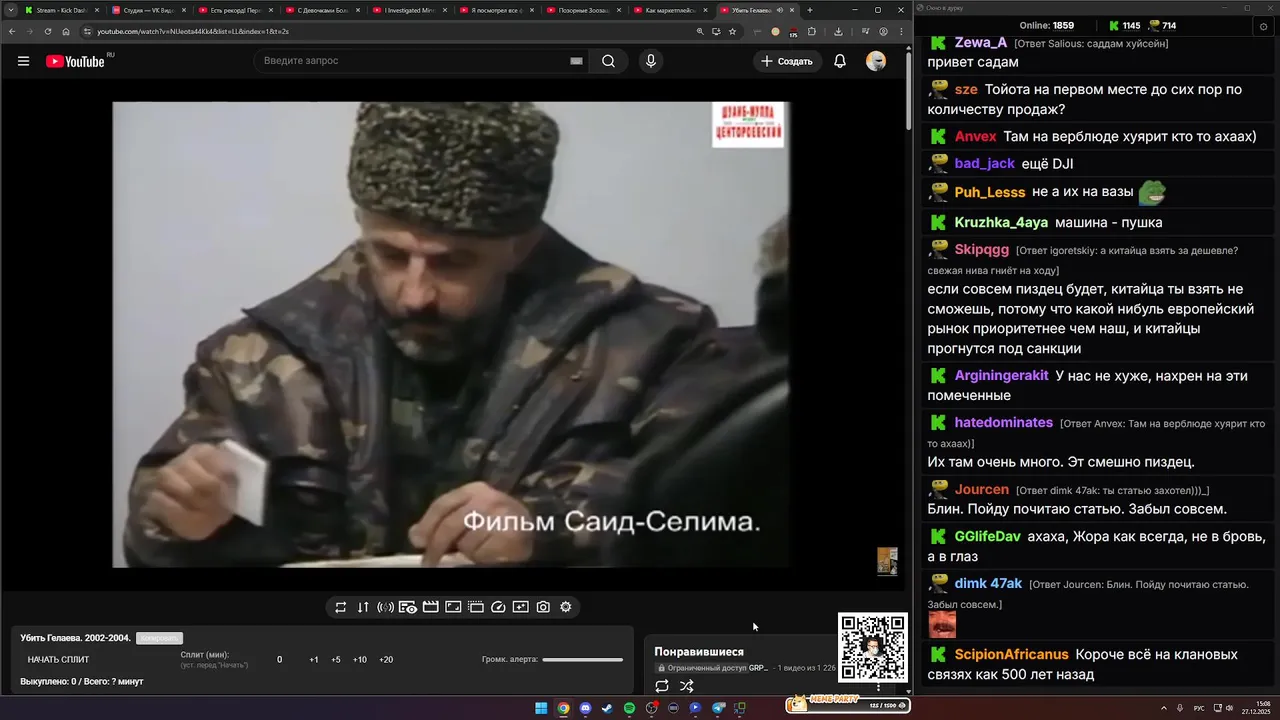Open the tab search dropdown arrow

(10, 10)
